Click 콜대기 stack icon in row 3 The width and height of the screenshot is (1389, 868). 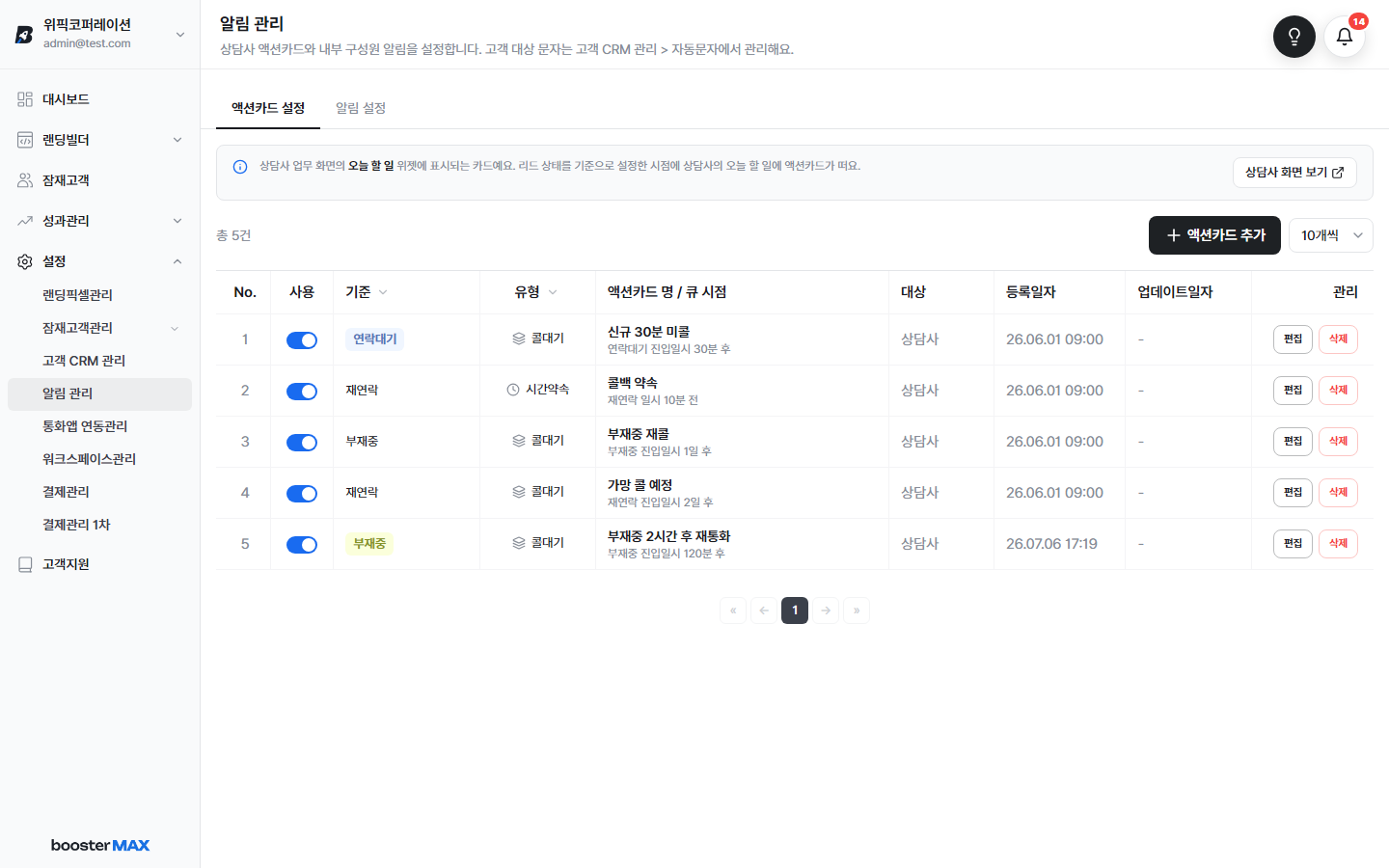click(519, 441)
